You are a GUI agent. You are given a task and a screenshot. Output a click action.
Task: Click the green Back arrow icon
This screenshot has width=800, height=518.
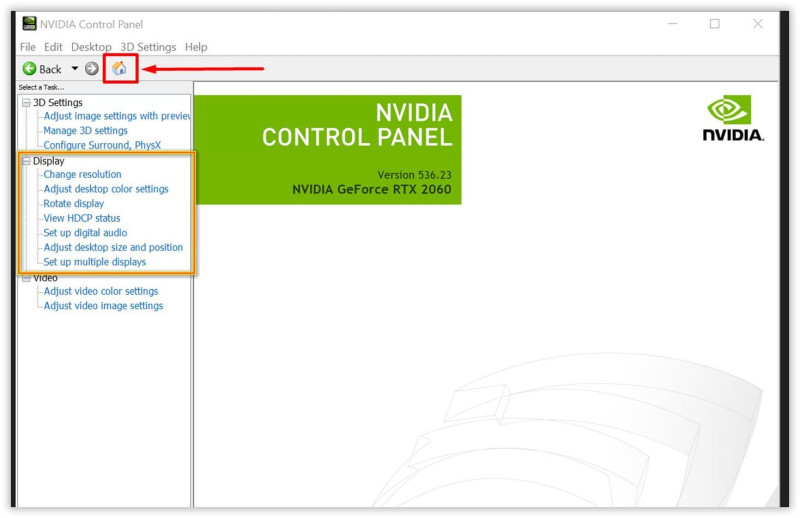coord(30,69)
